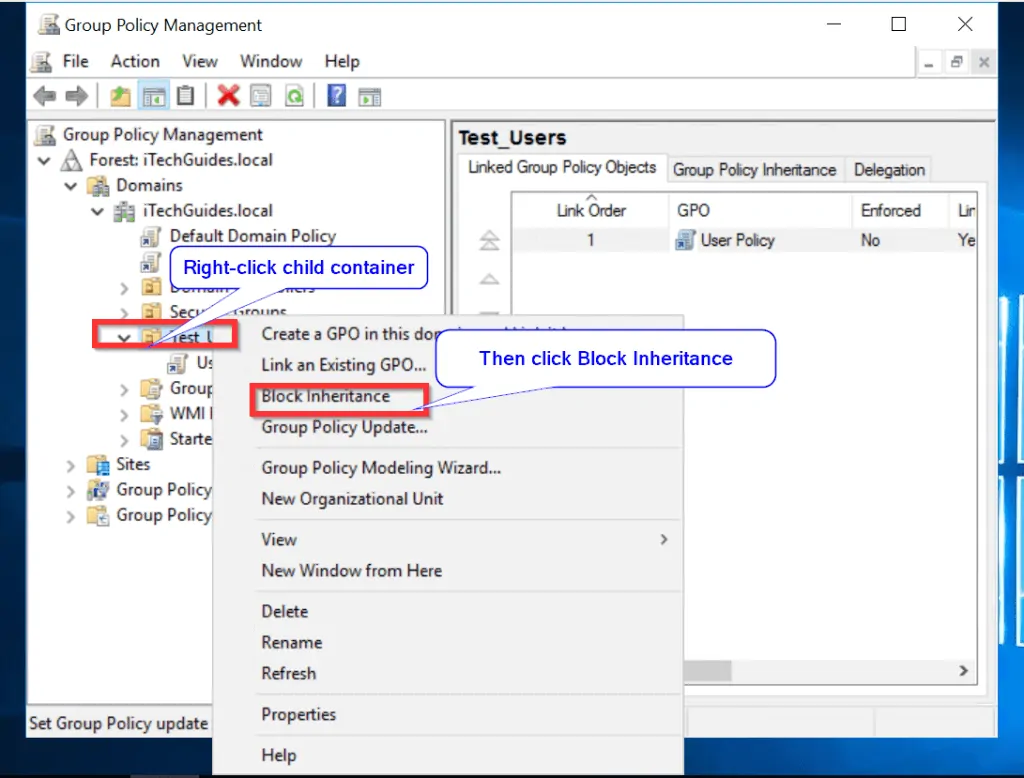Viewport: 1024px width, 778px height.
Task: Collapse the Domains tree node
Action: tap(71, 186)
